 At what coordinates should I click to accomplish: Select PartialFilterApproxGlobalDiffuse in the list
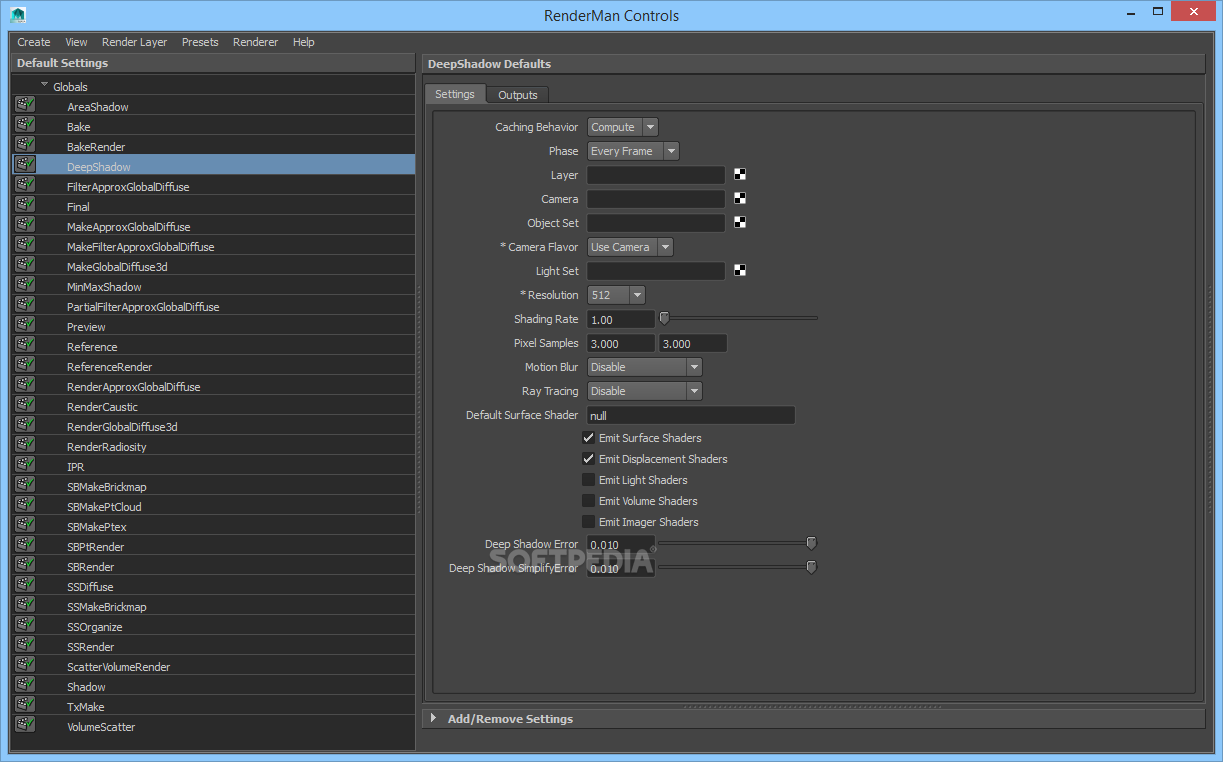point(143,307)
